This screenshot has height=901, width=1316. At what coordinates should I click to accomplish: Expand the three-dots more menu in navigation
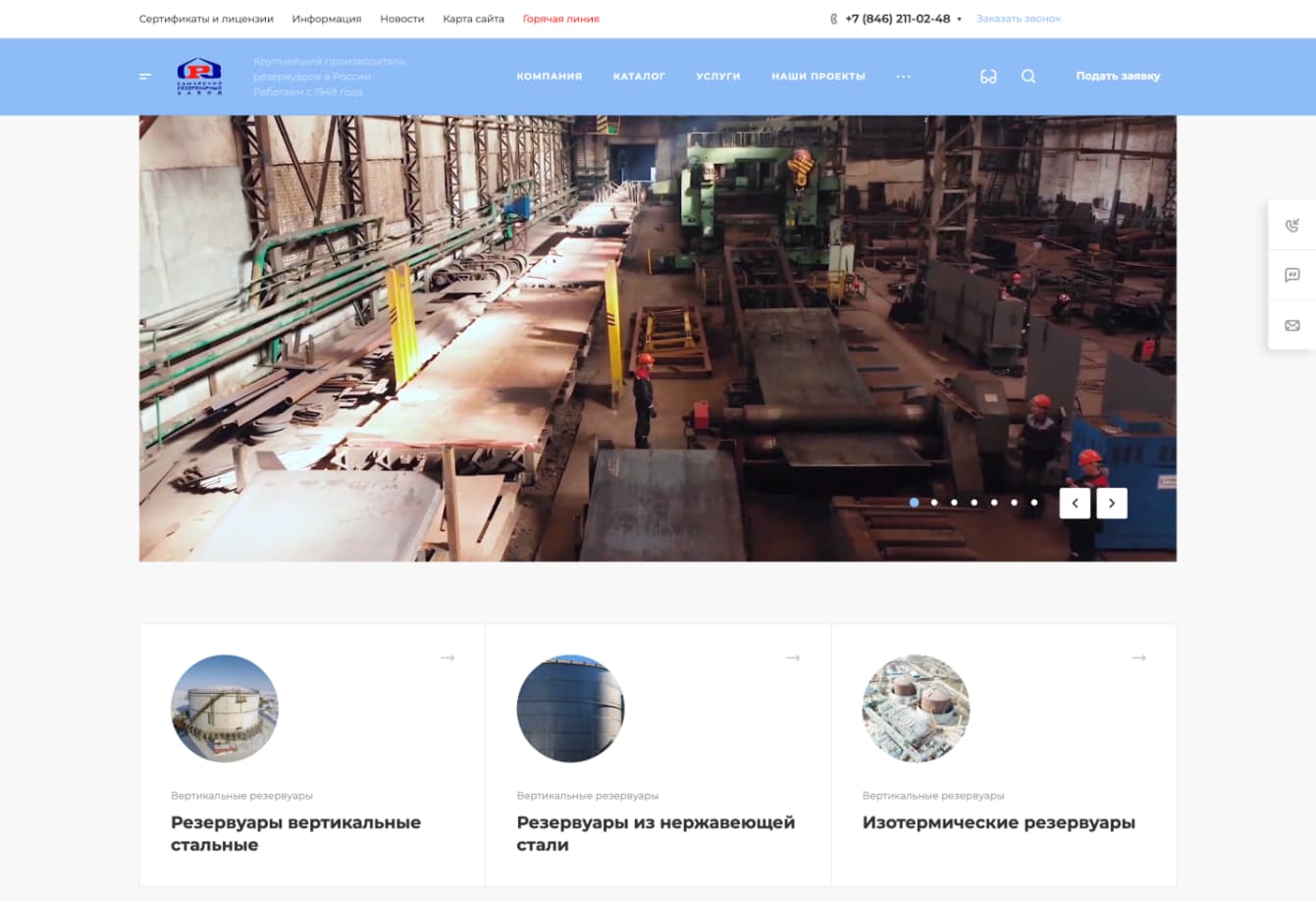point(903,77)
